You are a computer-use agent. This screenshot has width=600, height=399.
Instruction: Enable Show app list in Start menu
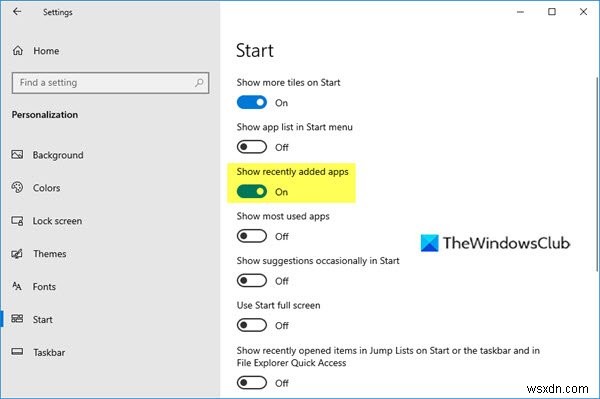click(x=251, y=147)
